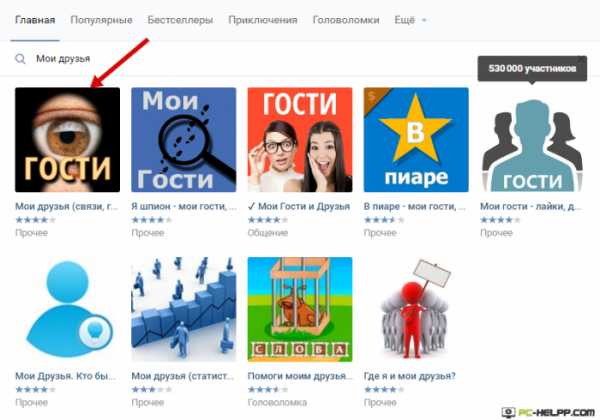Open the 'Мои Гости' magnifying glass app icon
Viewport: 600px width, 420px height.
[x=184, y=140]
